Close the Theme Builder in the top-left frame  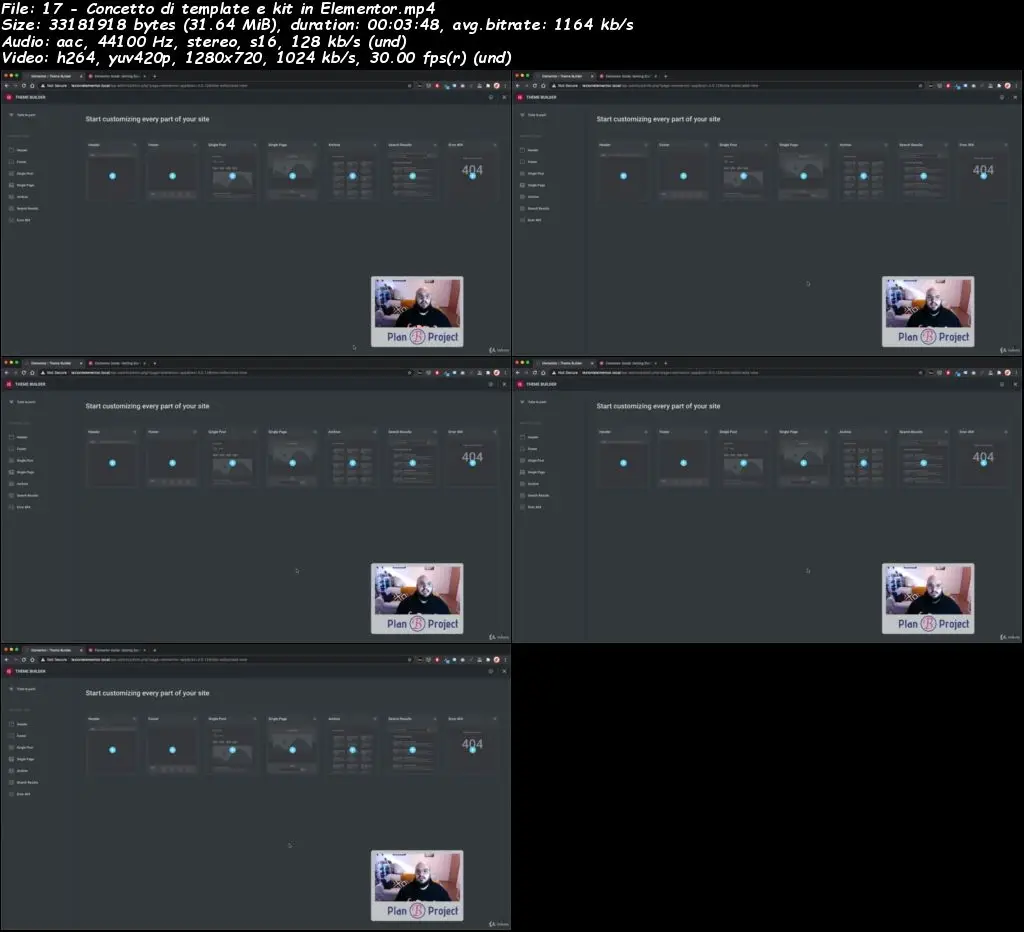tap(504, 97)
